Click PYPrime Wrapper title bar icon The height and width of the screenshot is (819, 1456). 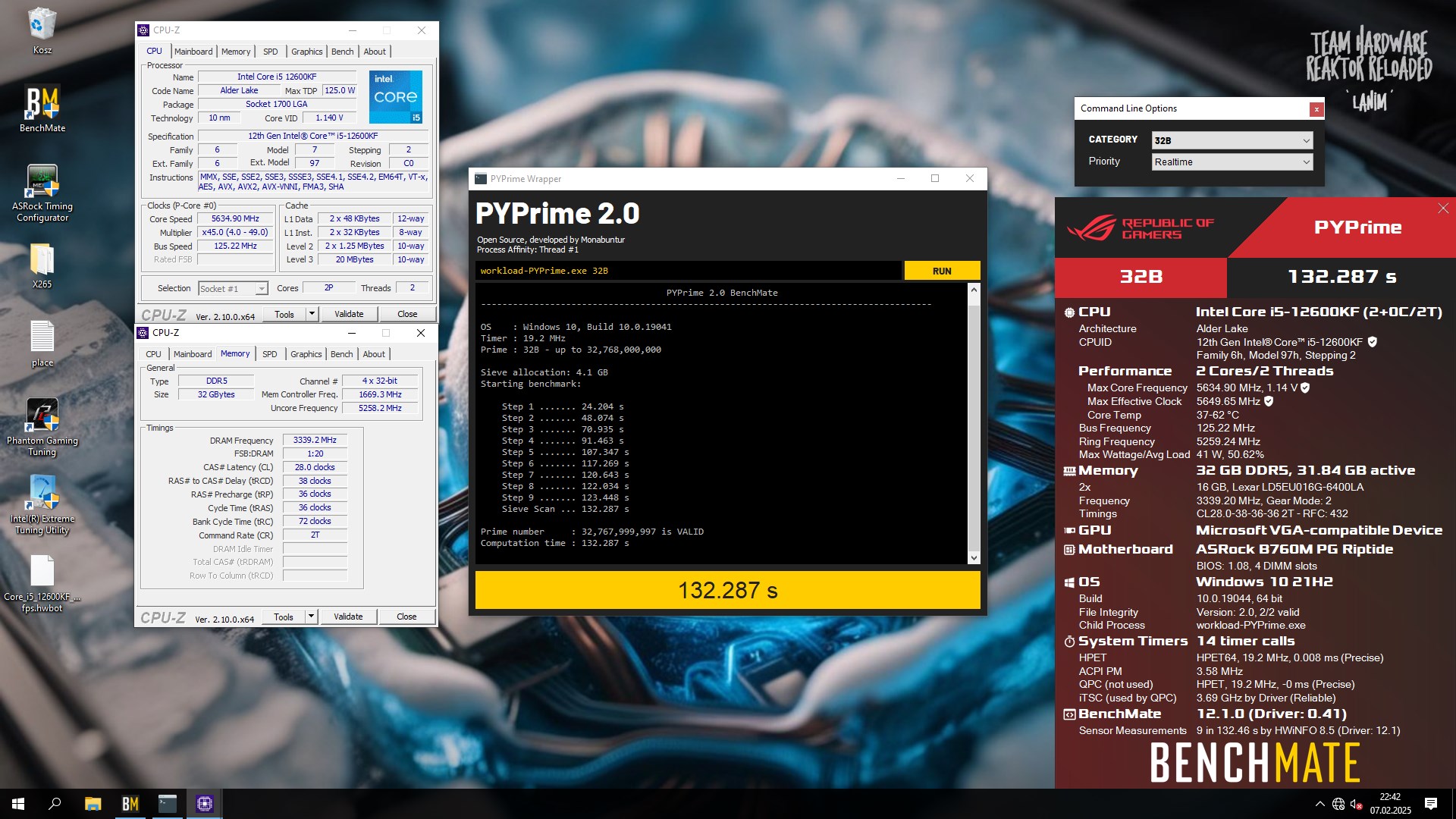coord(481,179)
